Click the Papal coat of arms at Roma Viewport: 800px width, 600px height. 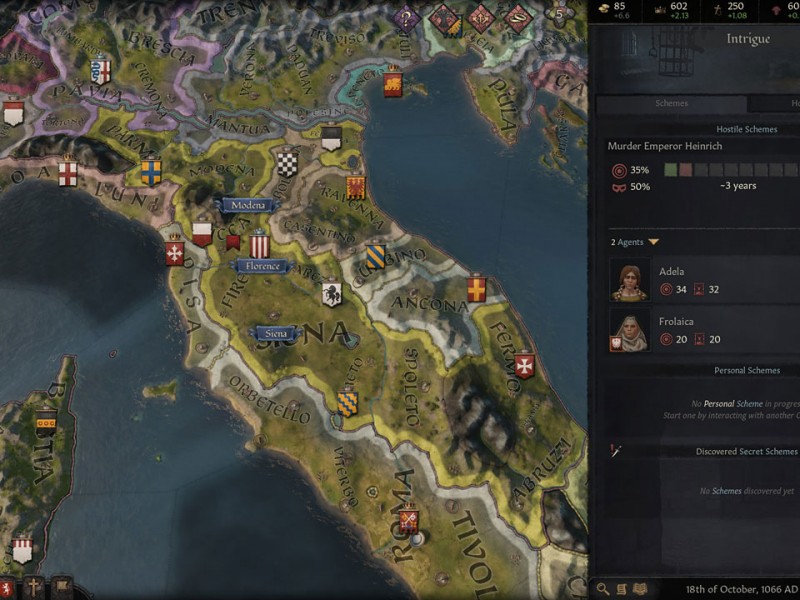pyautogui.click(x=409, y=519)
